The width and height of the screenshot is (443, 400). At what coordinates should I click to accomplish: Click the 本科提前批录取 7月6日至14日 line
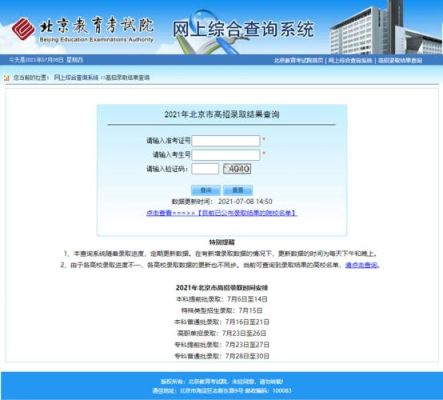click(x=222, y=299)
